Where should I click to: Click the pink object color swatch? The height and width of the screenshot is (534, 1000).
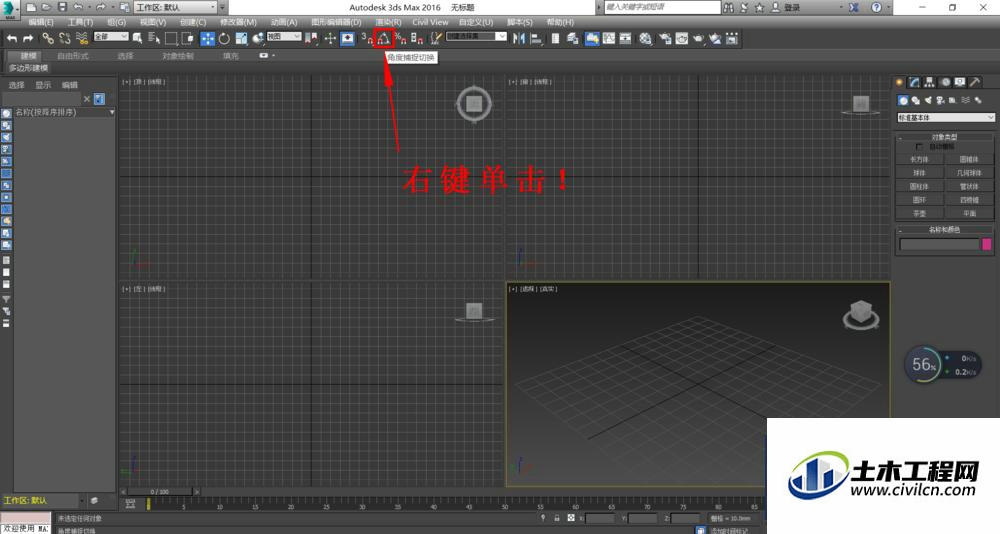click(x=987, y=244)
